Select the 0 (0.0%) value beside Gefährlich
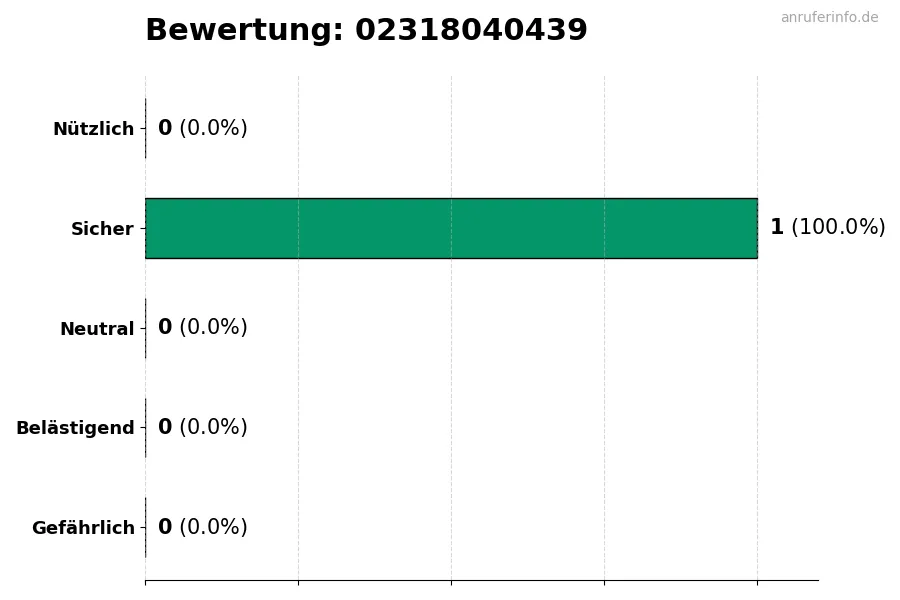 coord(202,528)
